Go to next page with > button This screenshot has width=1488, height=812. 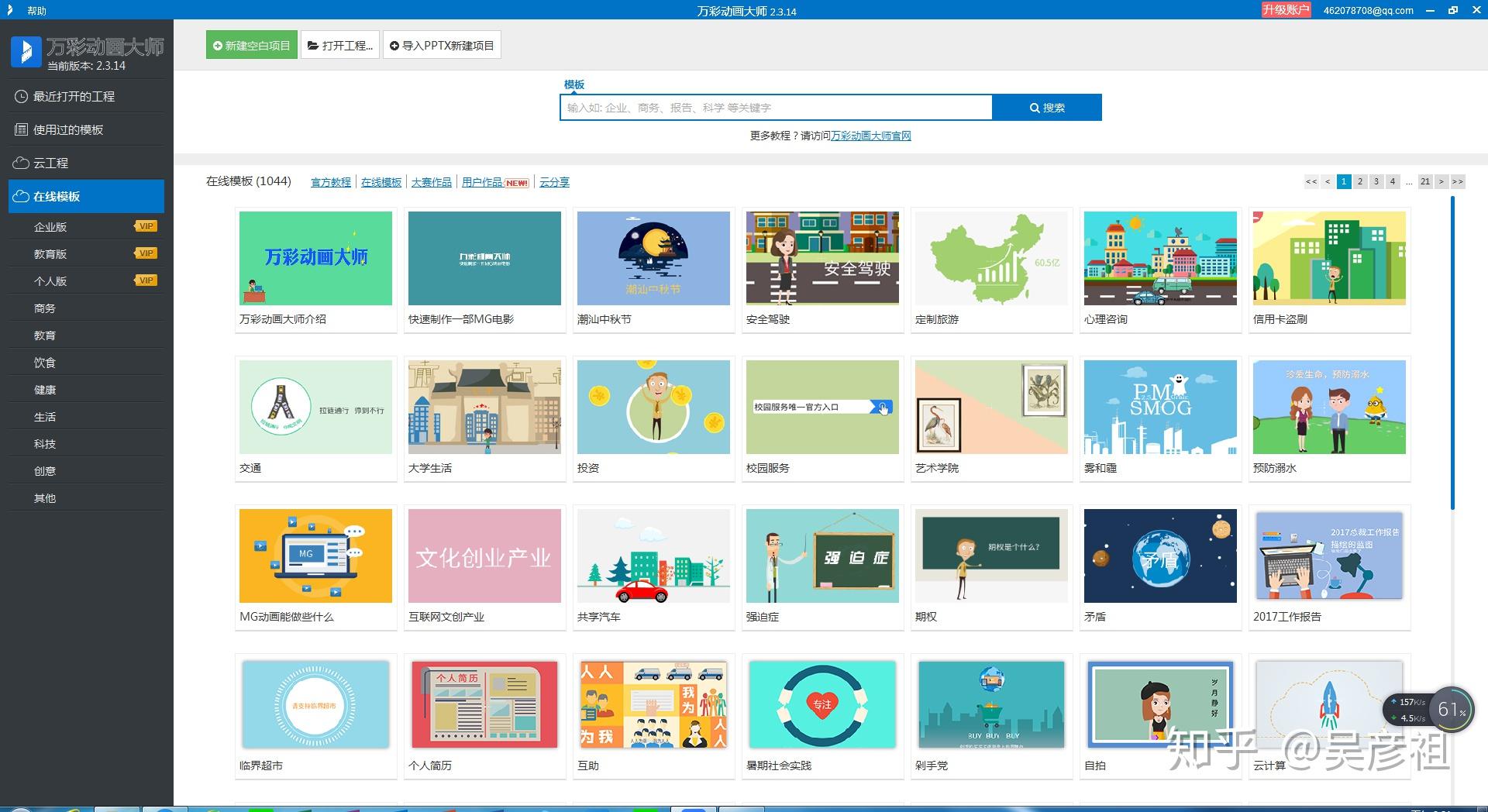(x=1441, y=181)
